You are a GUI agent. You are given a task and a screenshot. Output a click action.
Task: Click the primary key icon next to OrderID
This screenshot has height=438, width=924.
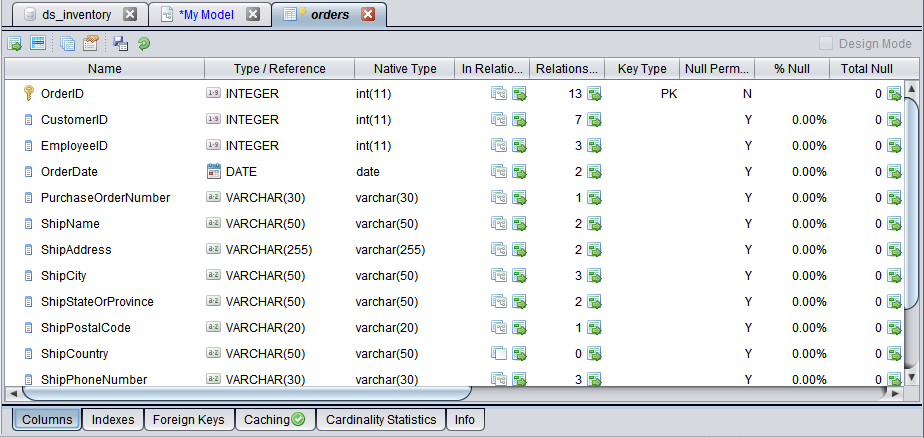click(x=29, y=93)
